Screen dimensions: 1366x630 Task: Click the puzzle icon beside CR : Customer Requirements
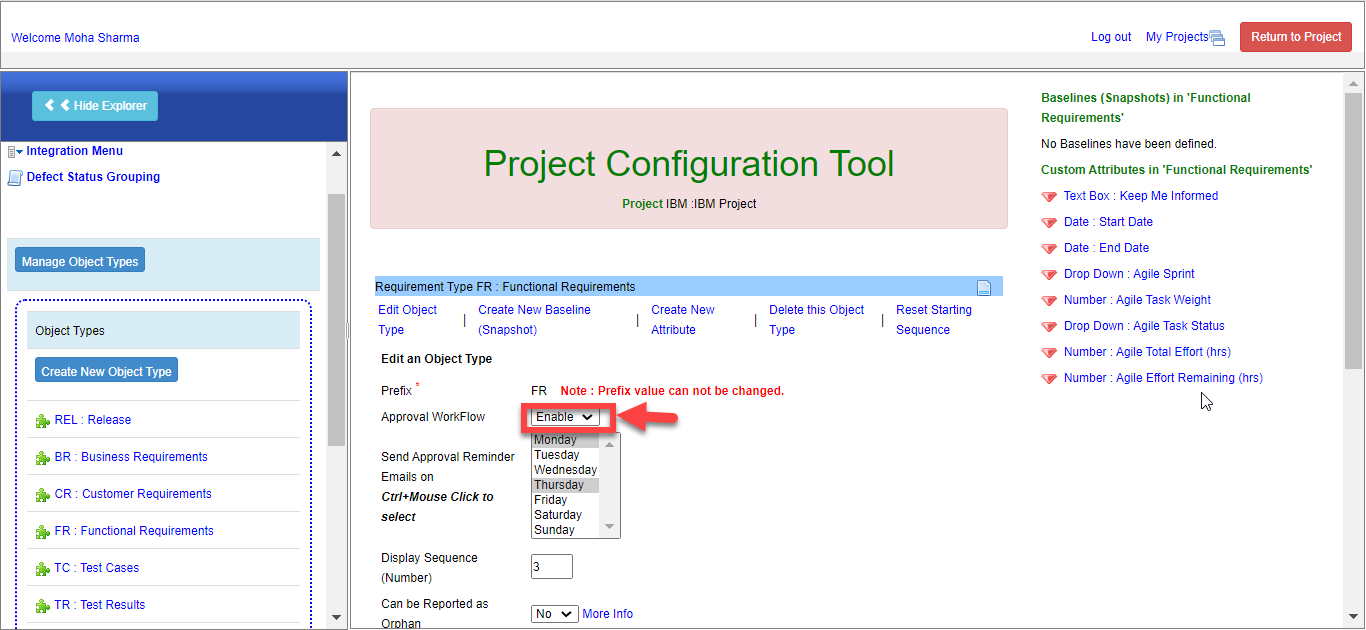42,495
